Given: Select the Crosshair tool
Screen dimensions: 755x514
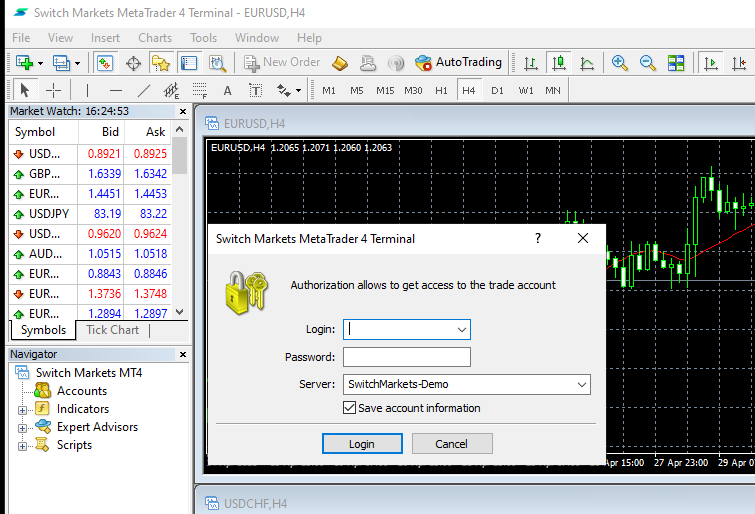Looking at the screenshot, I should (x=53, y=90).
